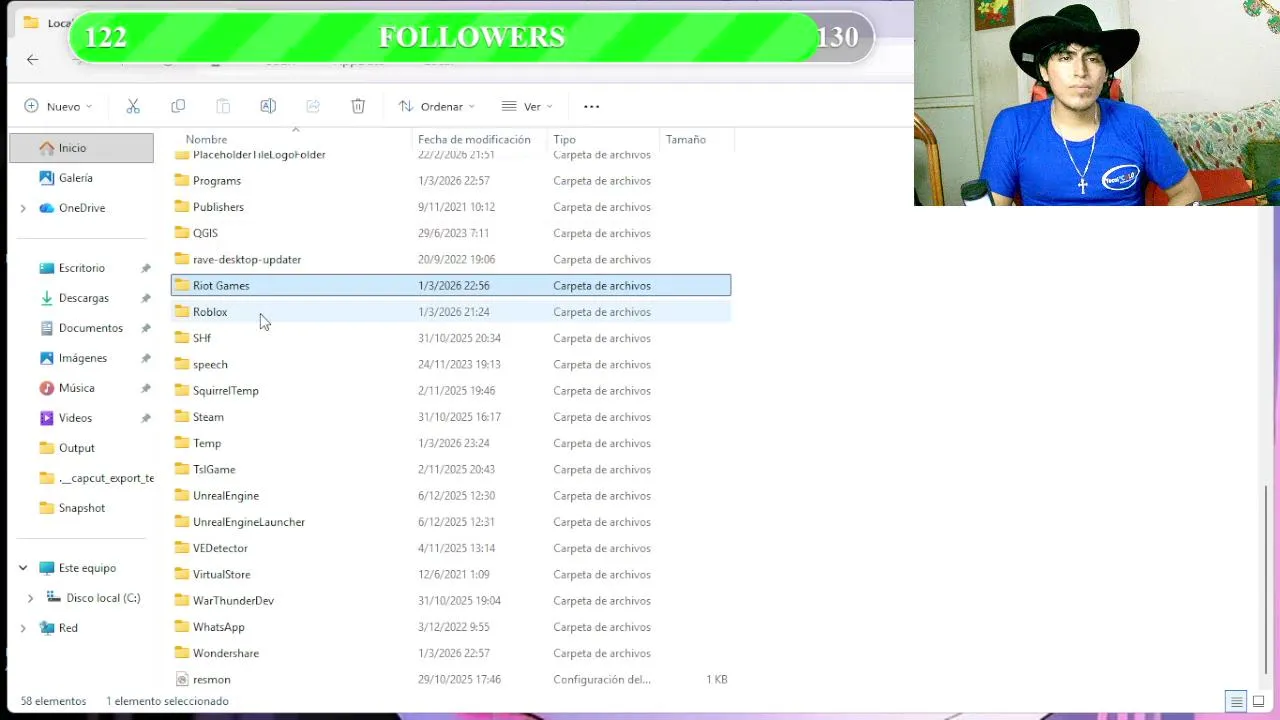This screenshot has height=720, width=1280.
Task: Select the Steam folder
Action: 451,417
